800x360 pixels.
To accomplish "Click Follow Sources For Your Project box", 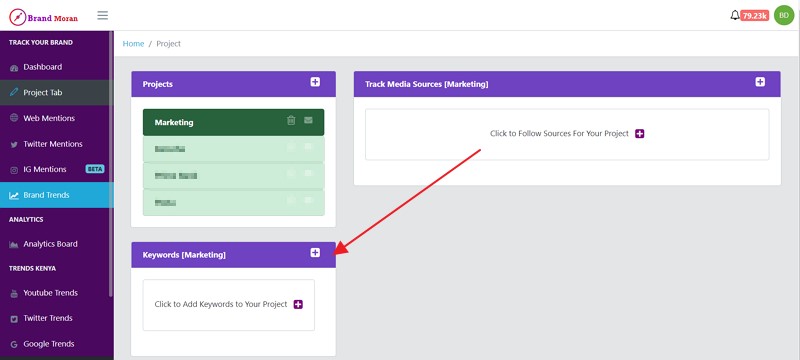I will point(567,134).
